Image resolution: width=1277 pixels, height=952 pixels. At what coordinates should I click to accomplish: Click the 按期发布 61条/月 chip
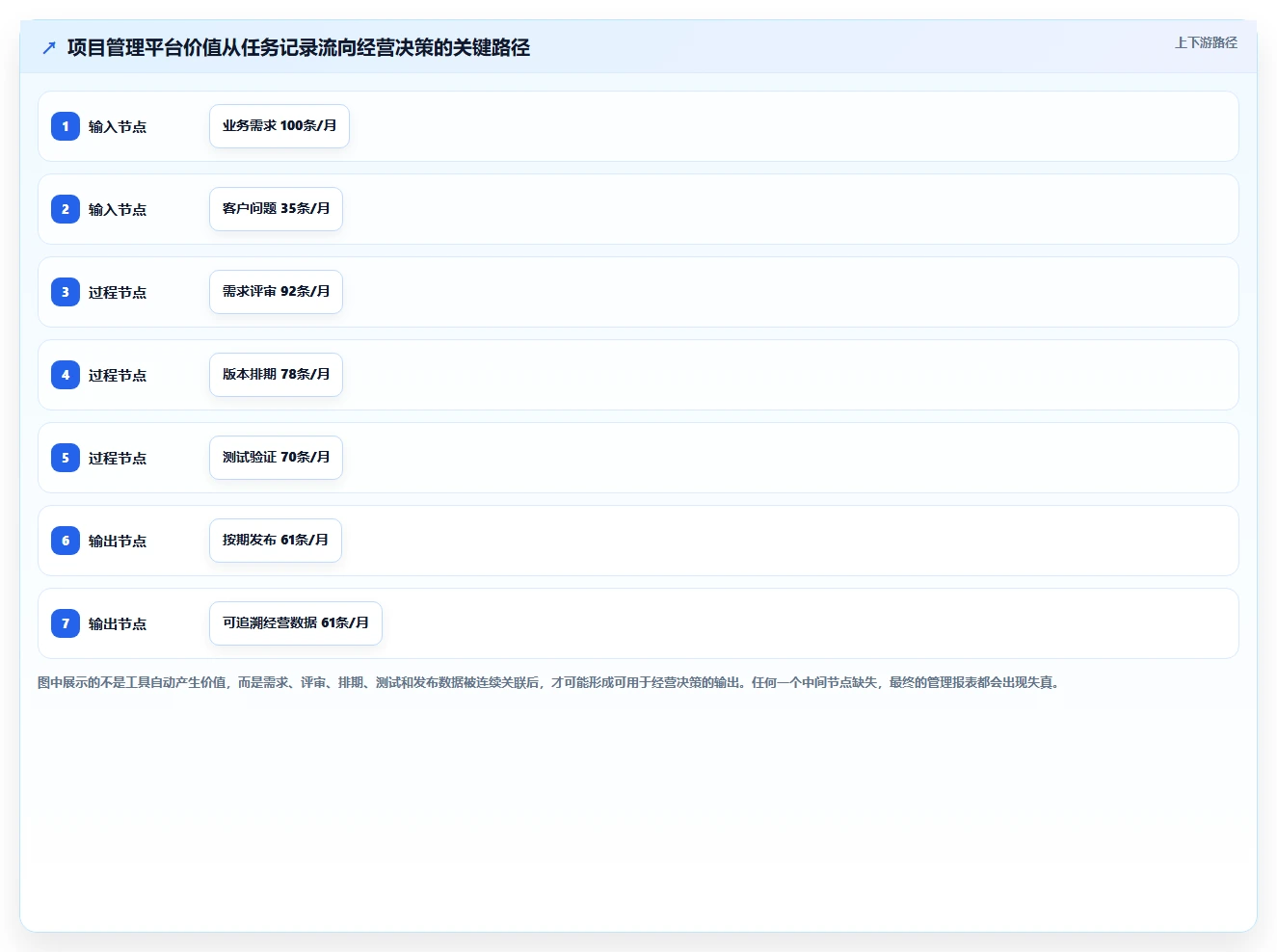click(276, 541)
